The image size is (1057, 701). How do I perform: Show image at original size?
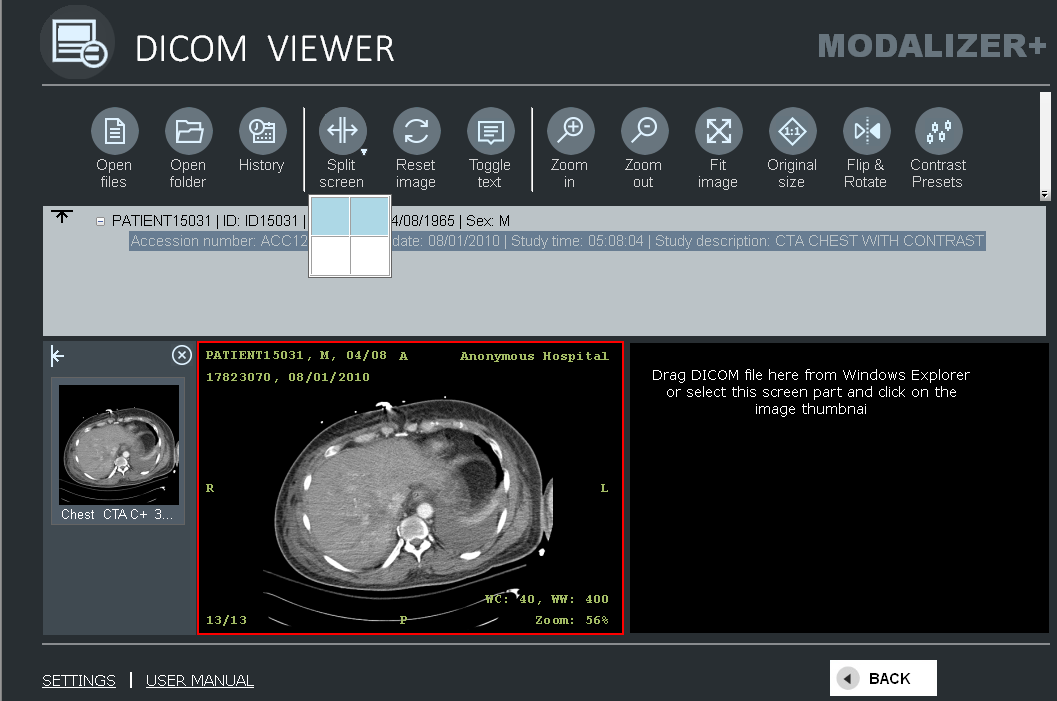pyautogui.click(x=792, y=131)
